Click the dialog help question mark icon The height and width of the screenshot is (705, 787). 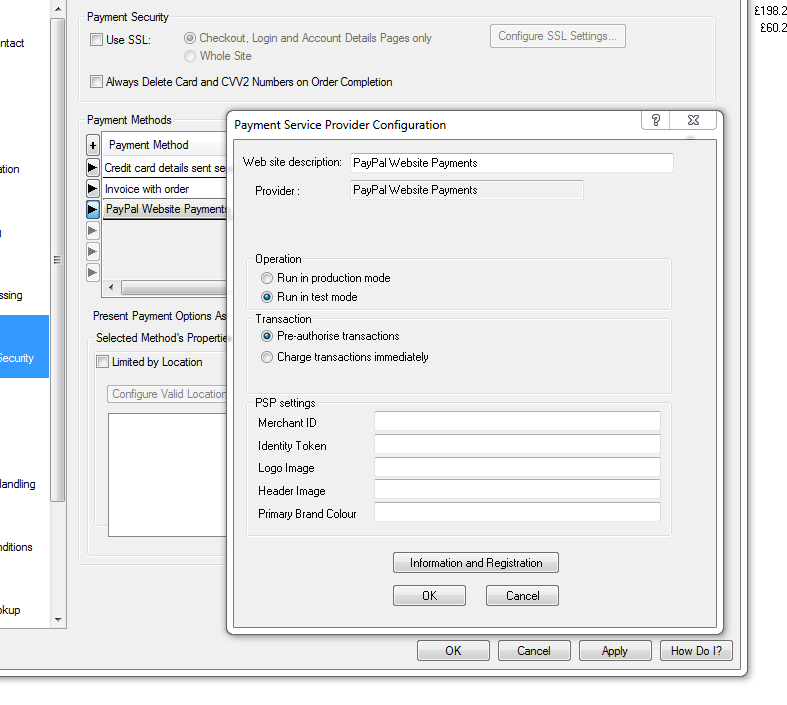tap(656, 120)
